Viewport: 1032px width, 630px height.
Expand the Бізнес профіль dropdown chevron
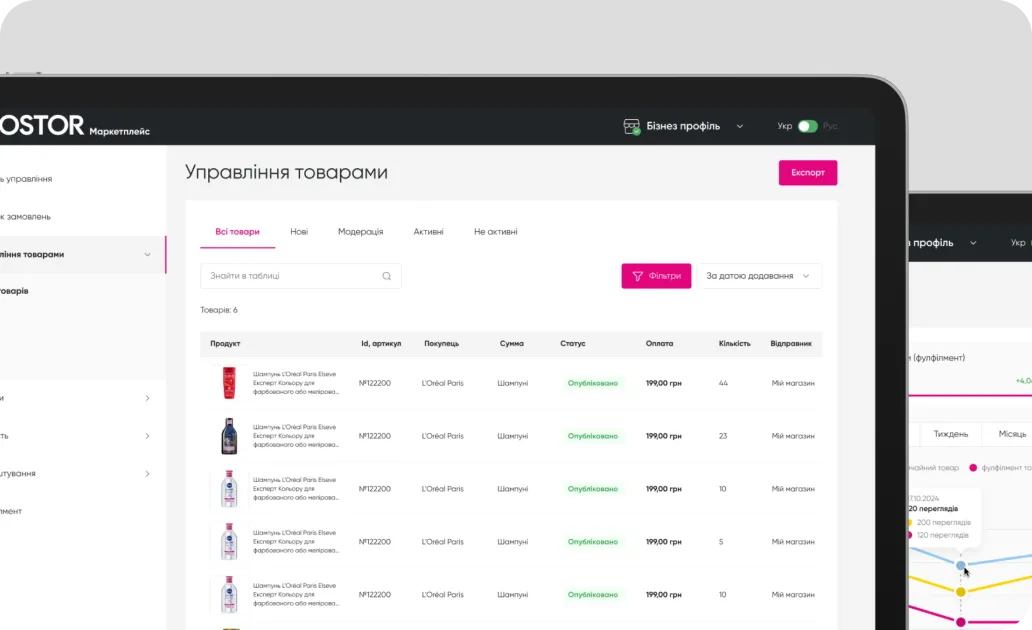pyautogui.click(x=740, y=126)
